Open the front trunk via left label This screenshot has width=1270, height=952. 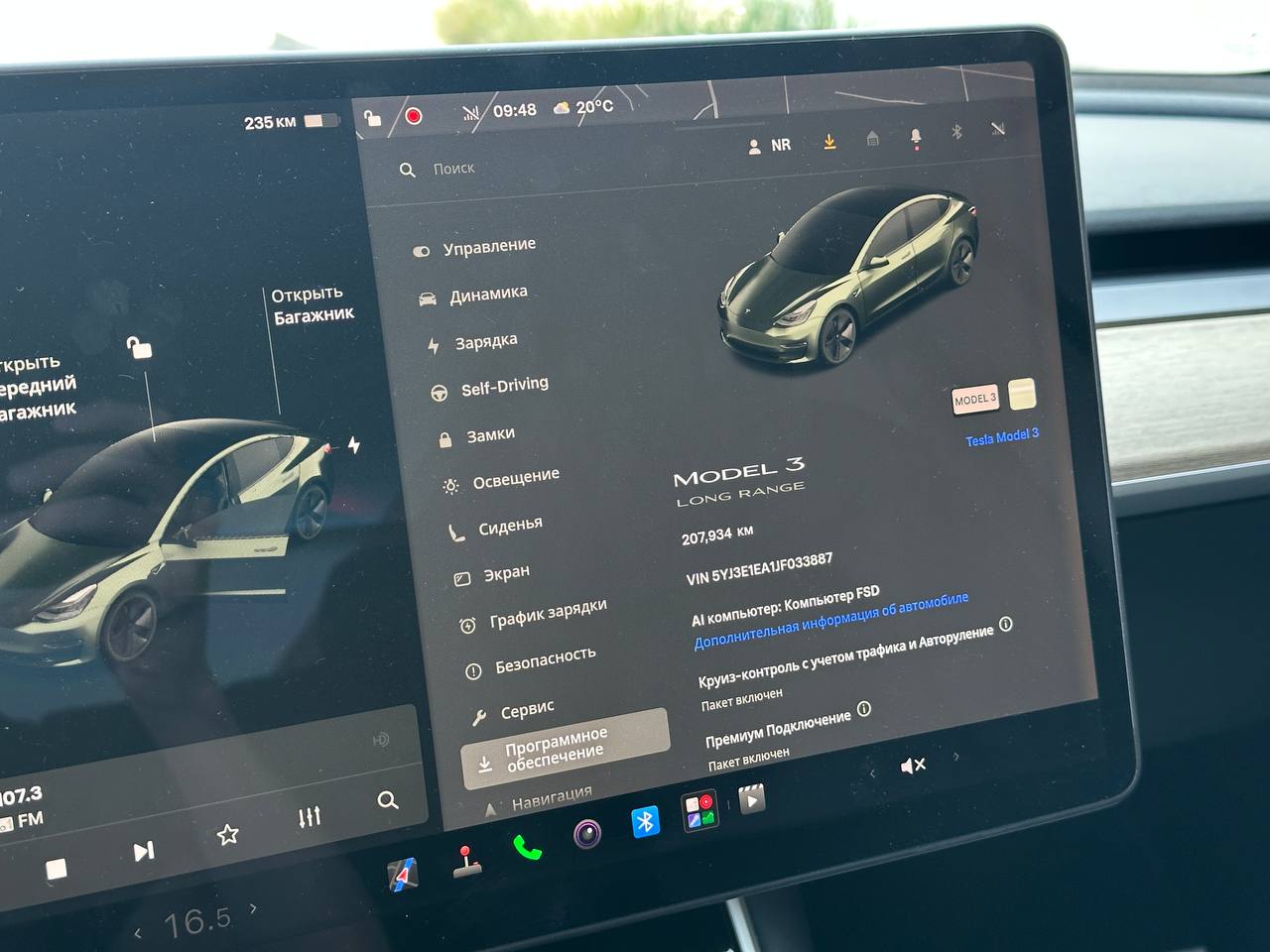[x=36, y=387]
